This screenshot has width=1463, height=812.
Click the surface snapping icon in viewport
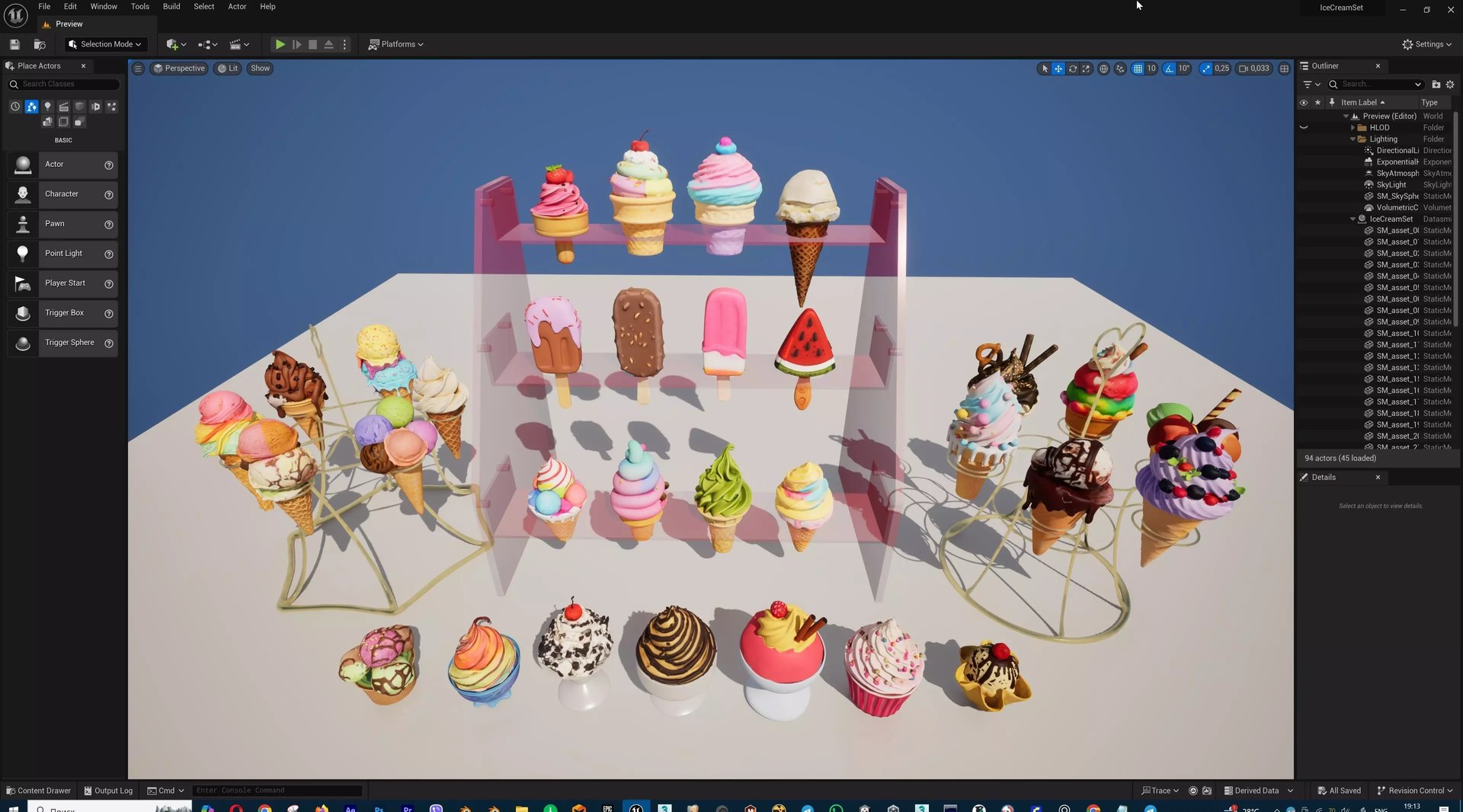coord(1120,69)
